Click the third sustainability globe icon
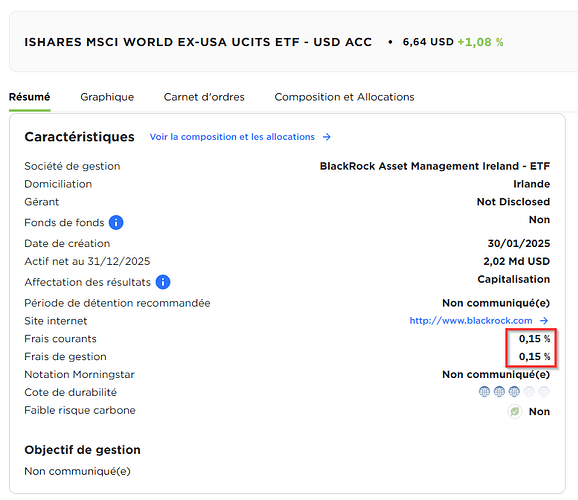Image resolution: width=578 pixels, height=500 pixels. (x=514, y=392)
